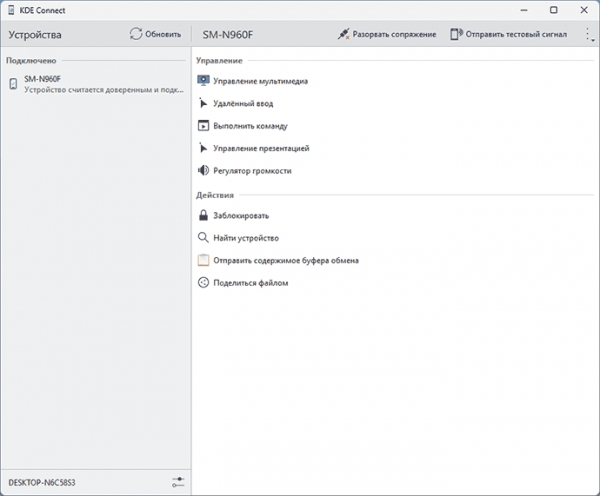Minimize the KDE Connect window
The image size is (600, 496).
[524, 10]
